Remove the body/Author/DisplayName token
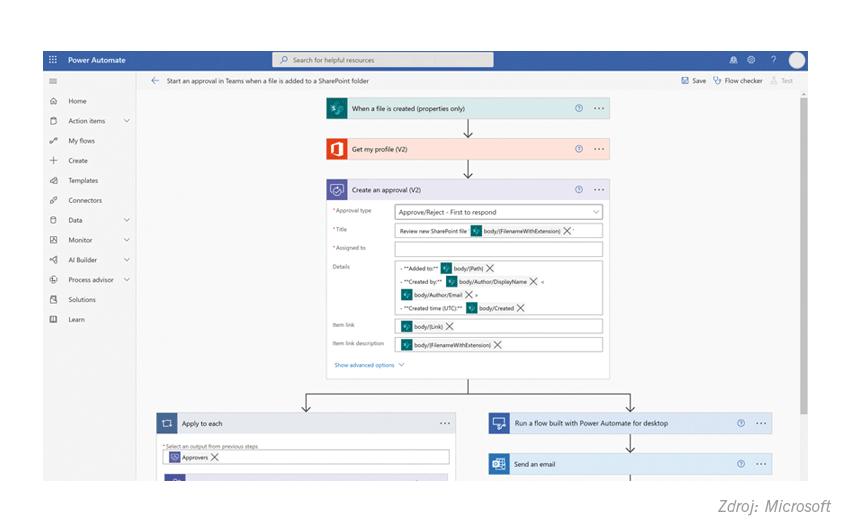The width and height of the screenshot is (850, 531). point(533,282)
